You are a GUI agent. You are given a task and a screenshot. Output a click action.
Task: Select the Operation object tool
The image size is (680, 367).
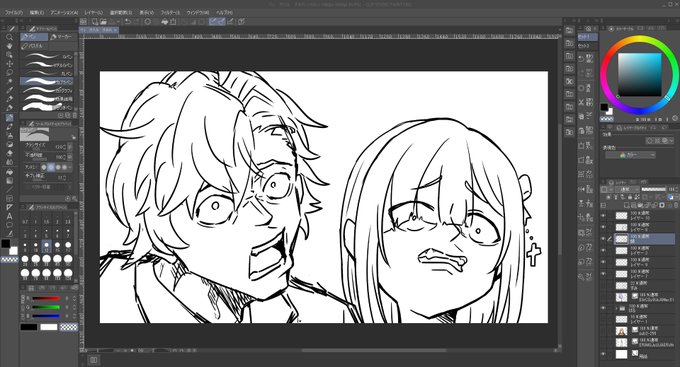pos(9,55)
